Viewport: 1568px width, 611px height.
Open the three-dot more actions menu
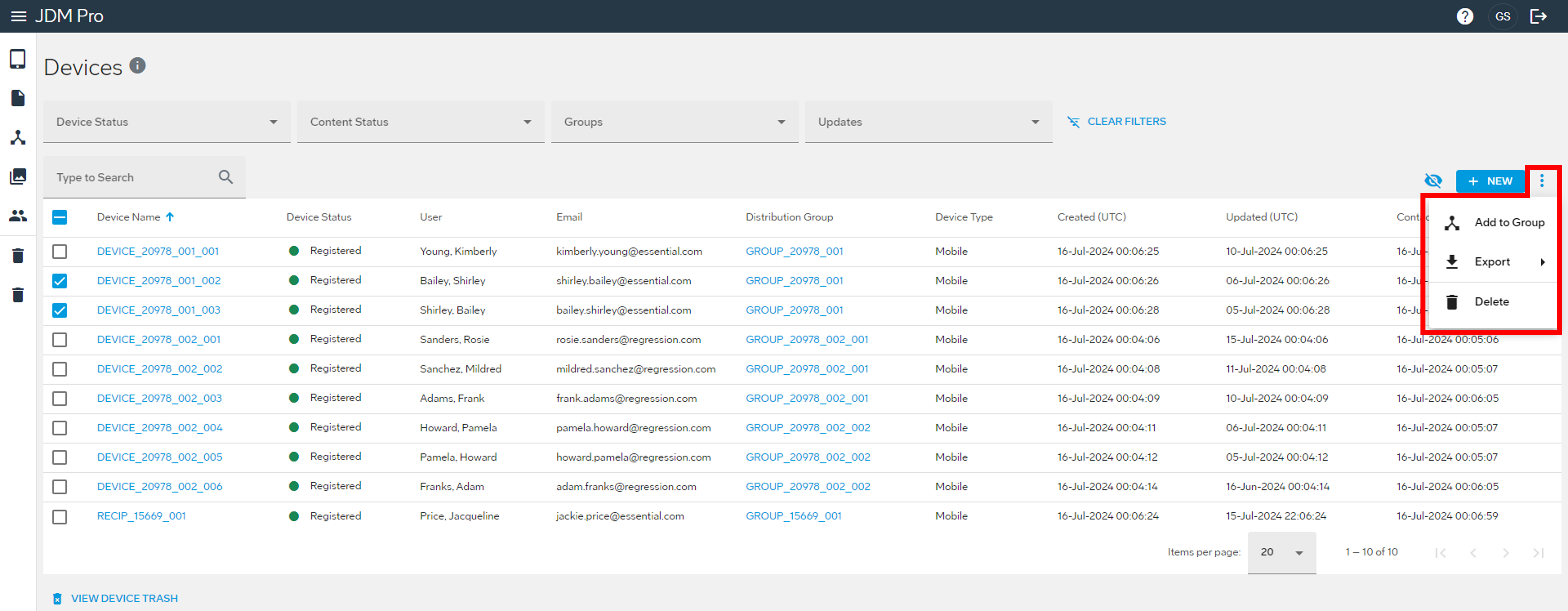pyautogui.click(x=1541, y=181)
